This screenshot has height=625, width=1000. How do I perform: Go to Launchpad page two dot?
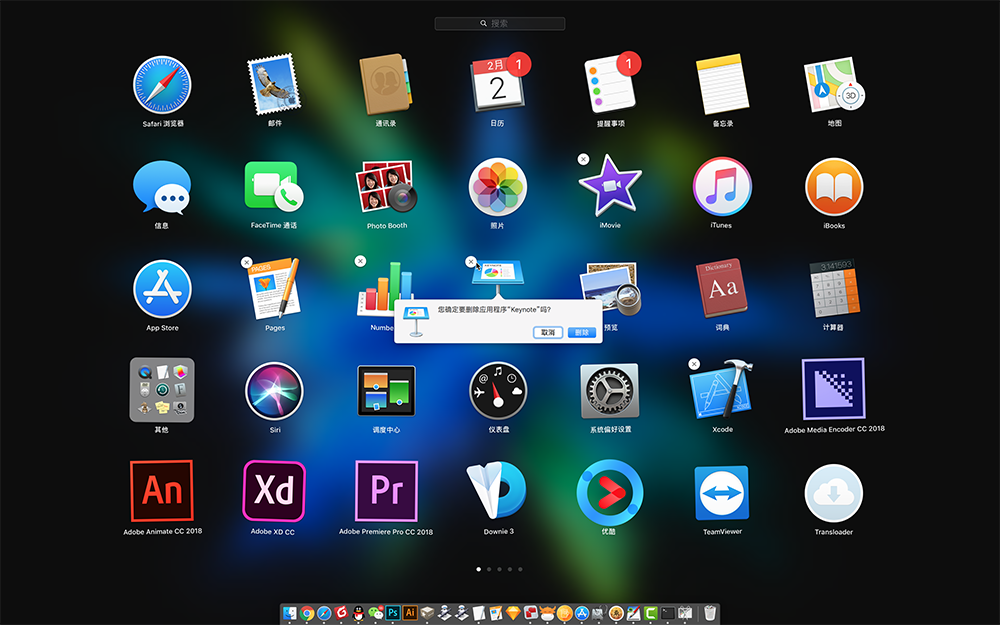coord(489,569)
